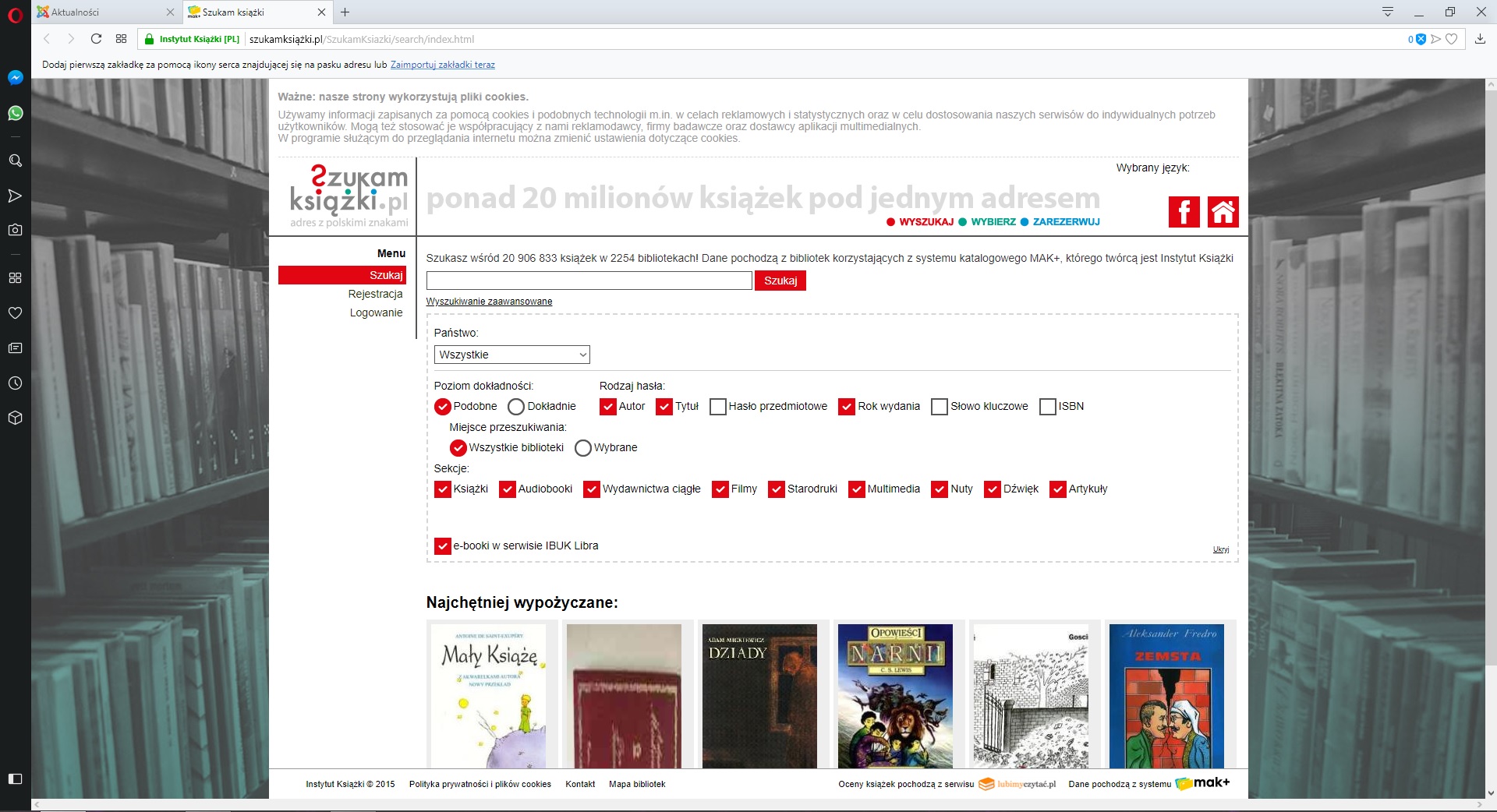Select the Dokładnie accuracy radio button
This screenshot has width=1497, height=812.
tap(516, 407)
